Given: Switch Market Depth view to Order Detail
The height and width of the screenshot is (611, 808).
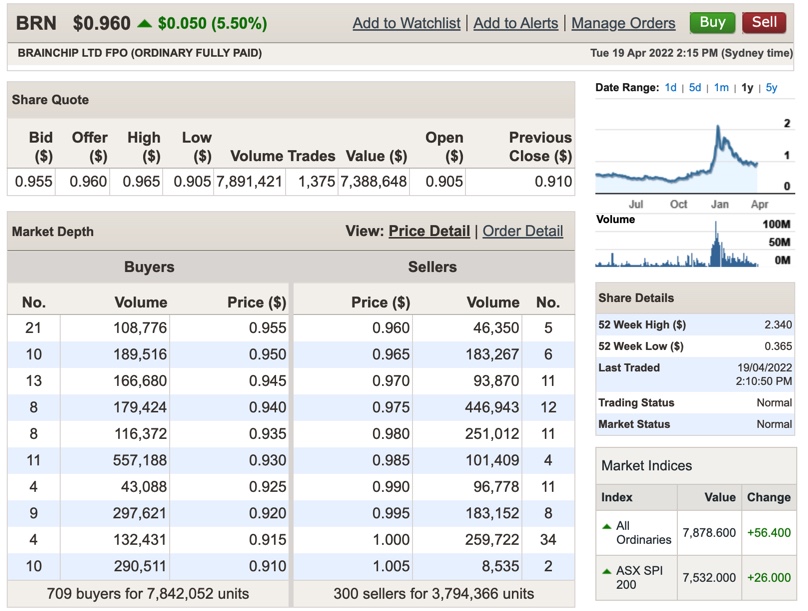Looking at the screenshot, I should tap(523, 231).
